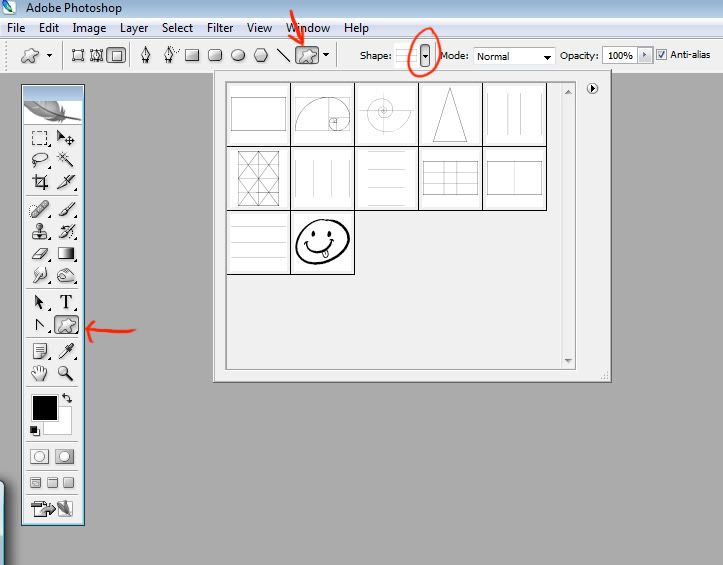Choose Rectangle tool in options bar
The height and width of the screenshot is (565, 723).
pos(192,56)
